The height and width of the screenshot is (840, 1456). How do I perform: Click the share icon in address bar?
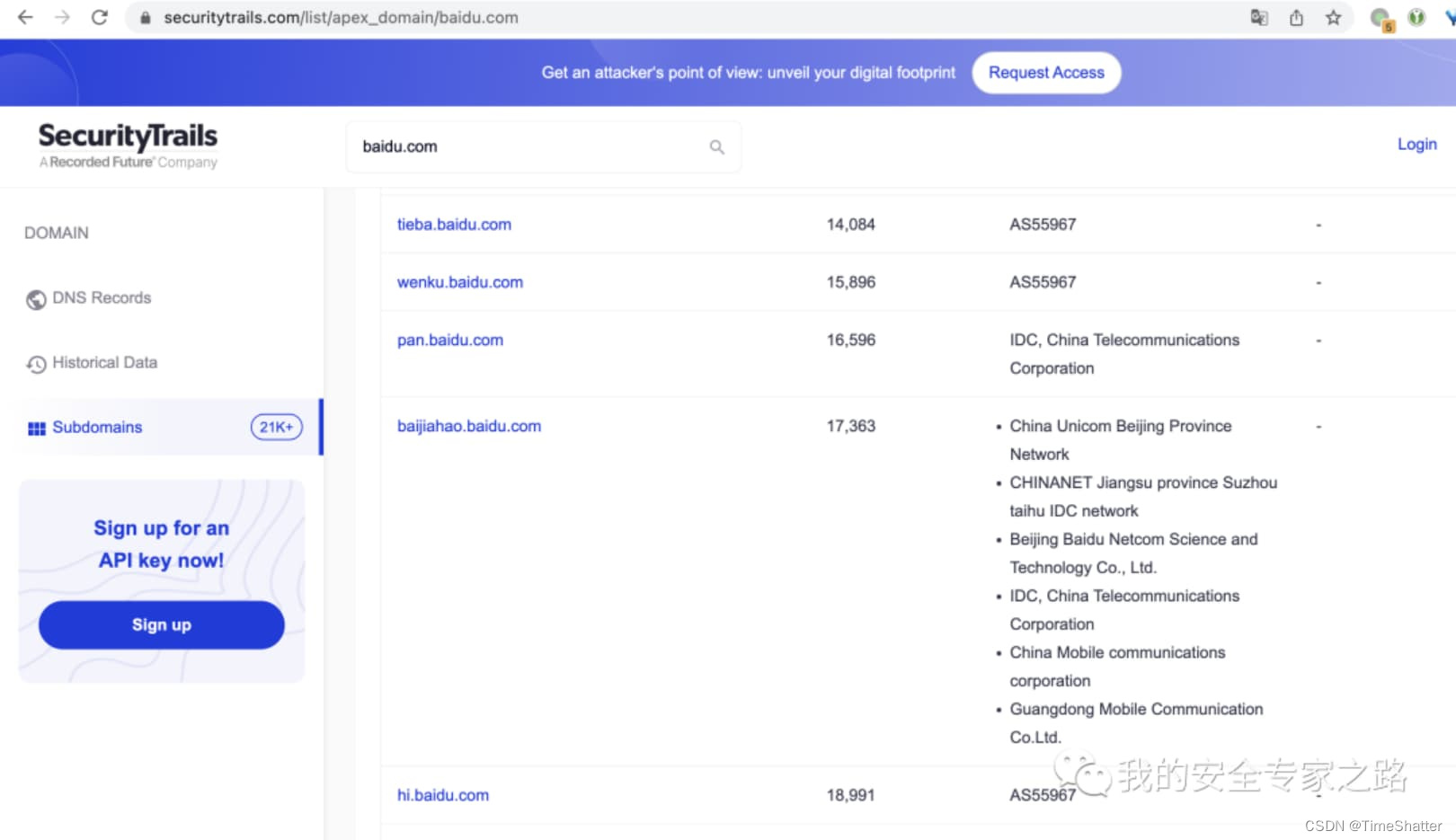click(1296, 17)
